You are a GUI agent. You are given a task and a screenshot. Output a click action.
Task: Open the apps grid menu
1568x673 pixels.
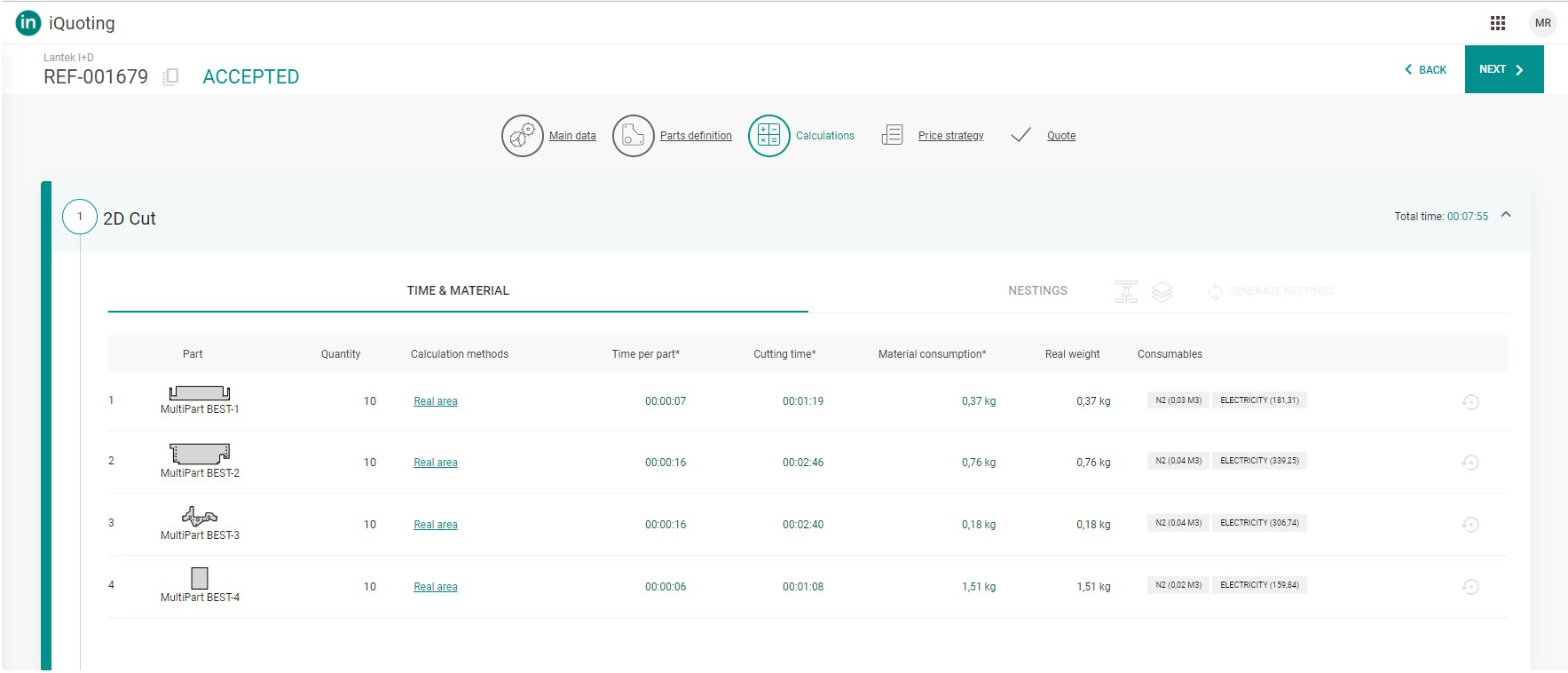tap(1498, 23)
